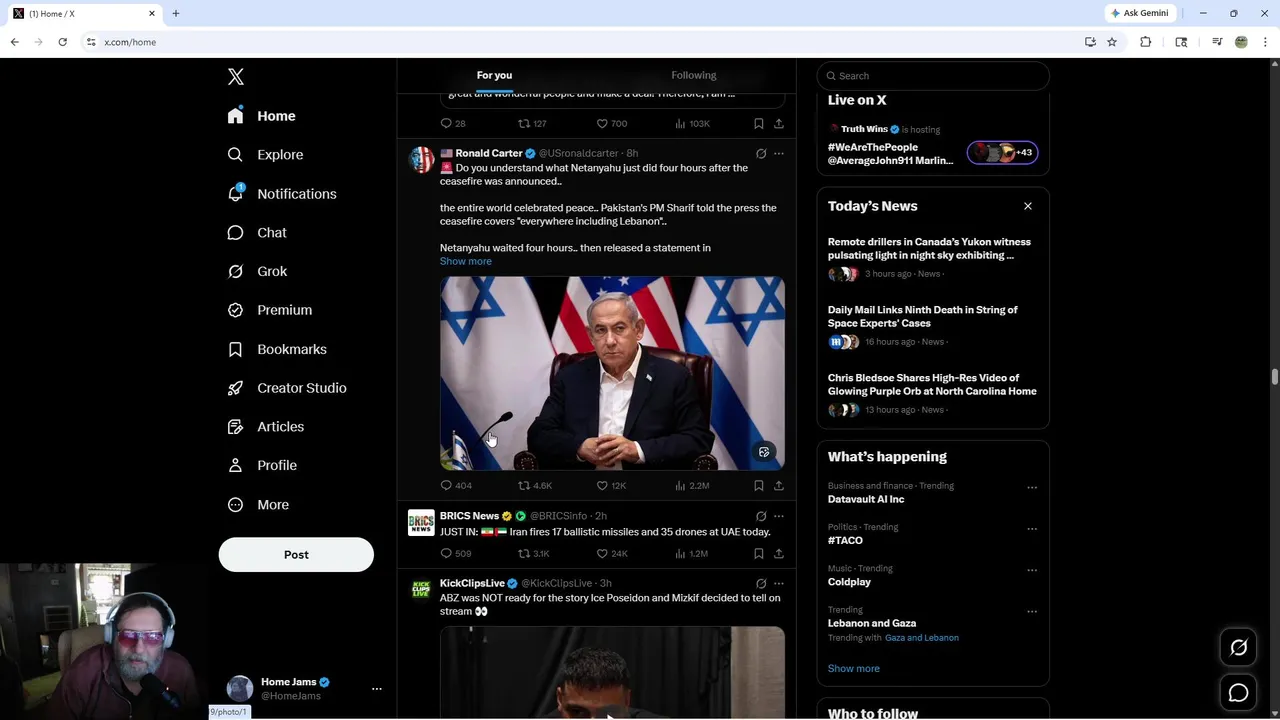This screenshot has width=1280, height=720.
Task: Bookmark the top post with 103K views
Action: click(x=759, y=124)
